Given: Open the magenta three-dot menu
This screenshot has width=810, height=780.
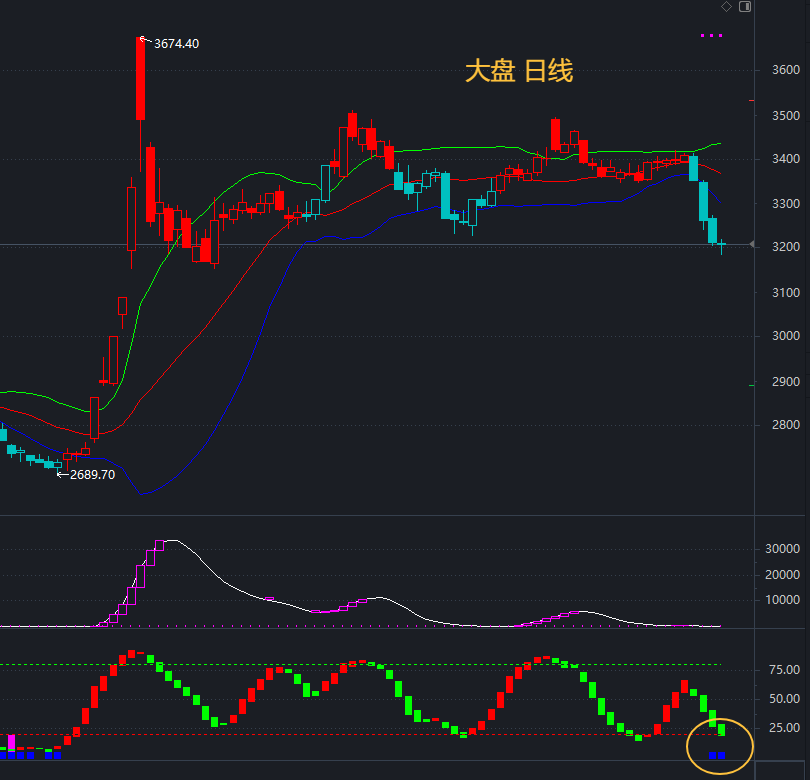Looking at the screenshot, I should tap(711, 36).
